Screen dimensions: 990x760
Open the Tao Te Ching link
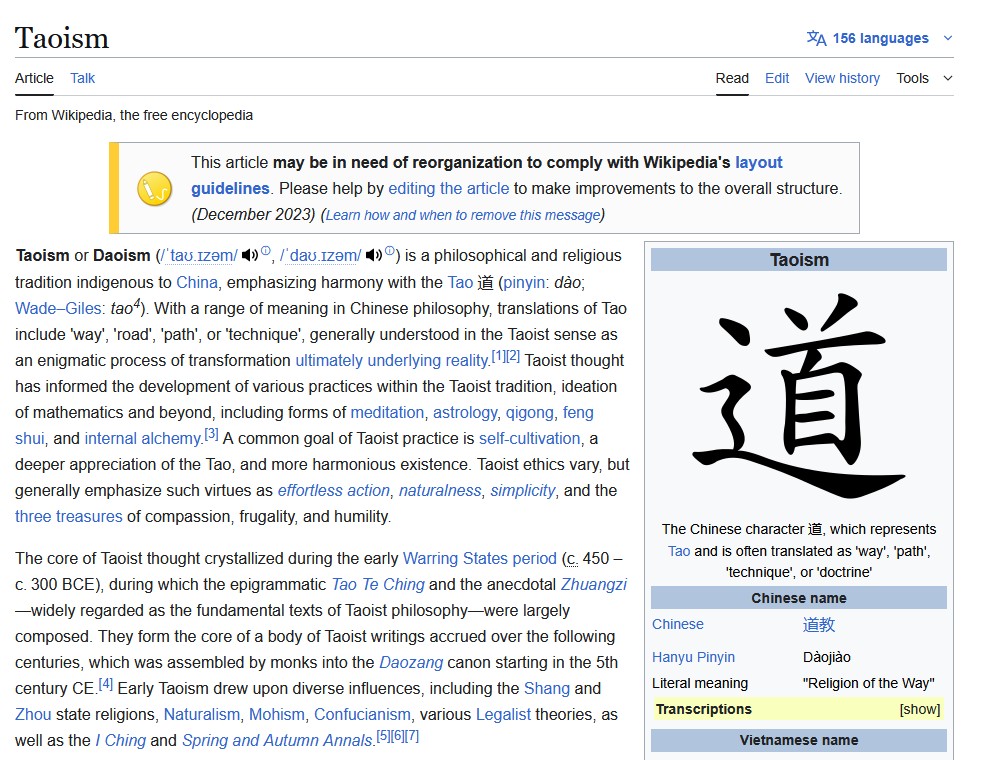(378, 585)
